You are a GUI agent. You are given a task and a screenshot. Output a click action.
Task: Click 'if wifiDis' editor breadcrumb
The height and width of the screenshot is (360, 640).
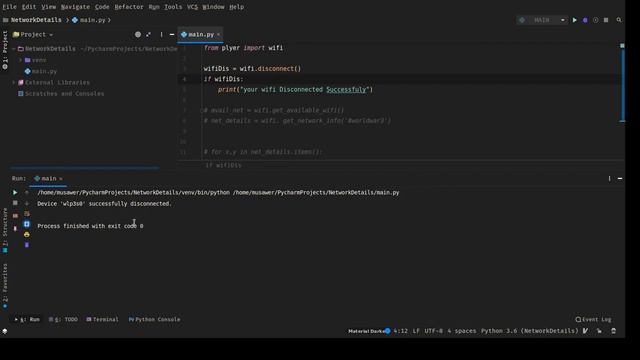click(223, 165)
